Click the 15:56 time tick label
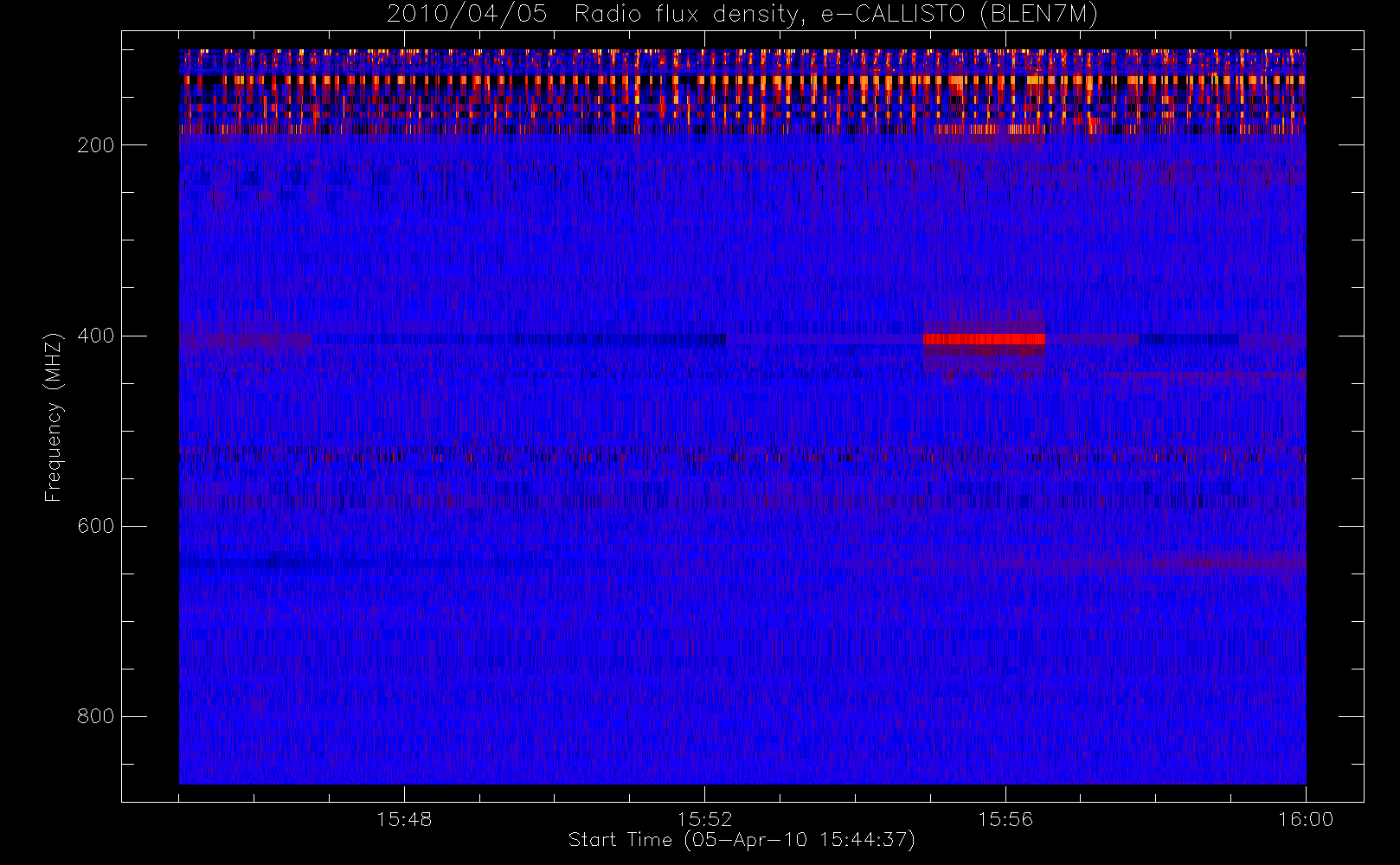 point(1005,819)
